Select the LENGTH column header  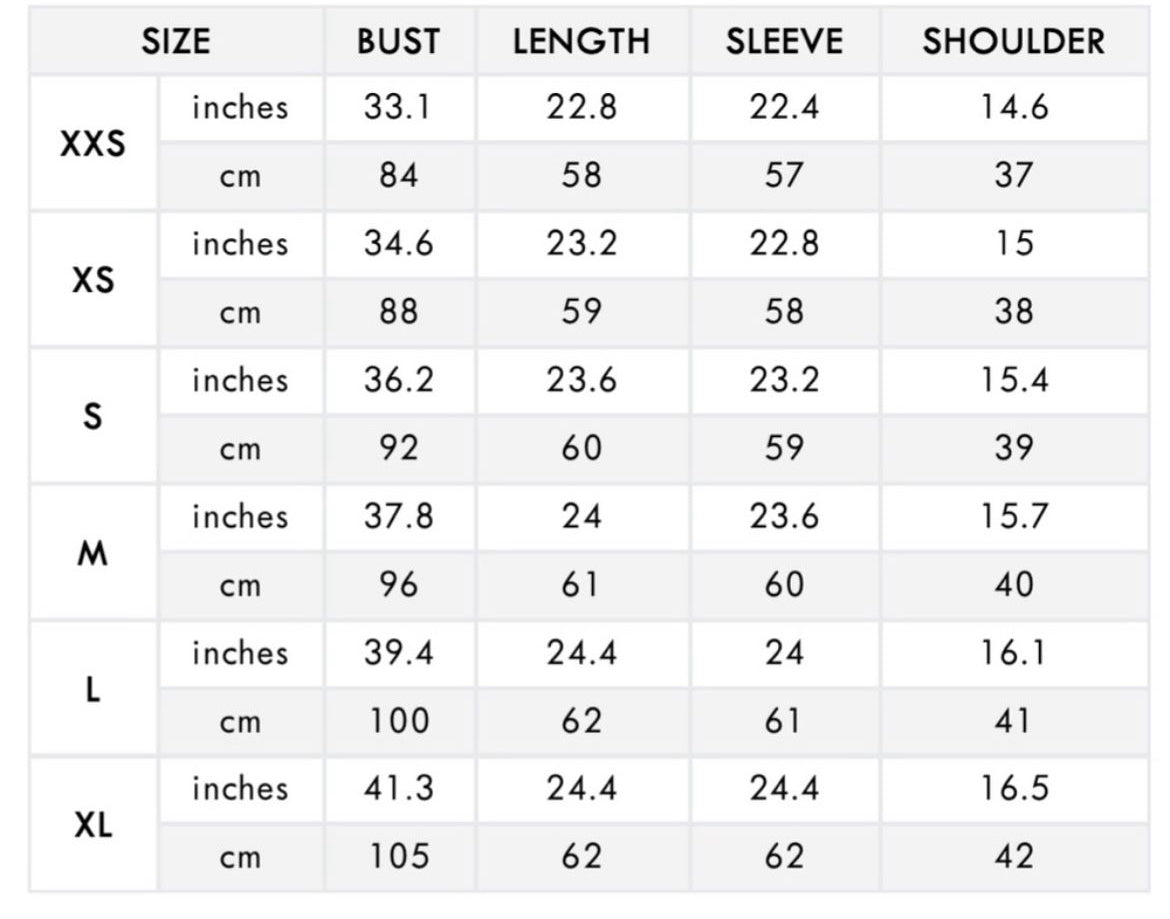pyautogui.click(x=581, y=42)
